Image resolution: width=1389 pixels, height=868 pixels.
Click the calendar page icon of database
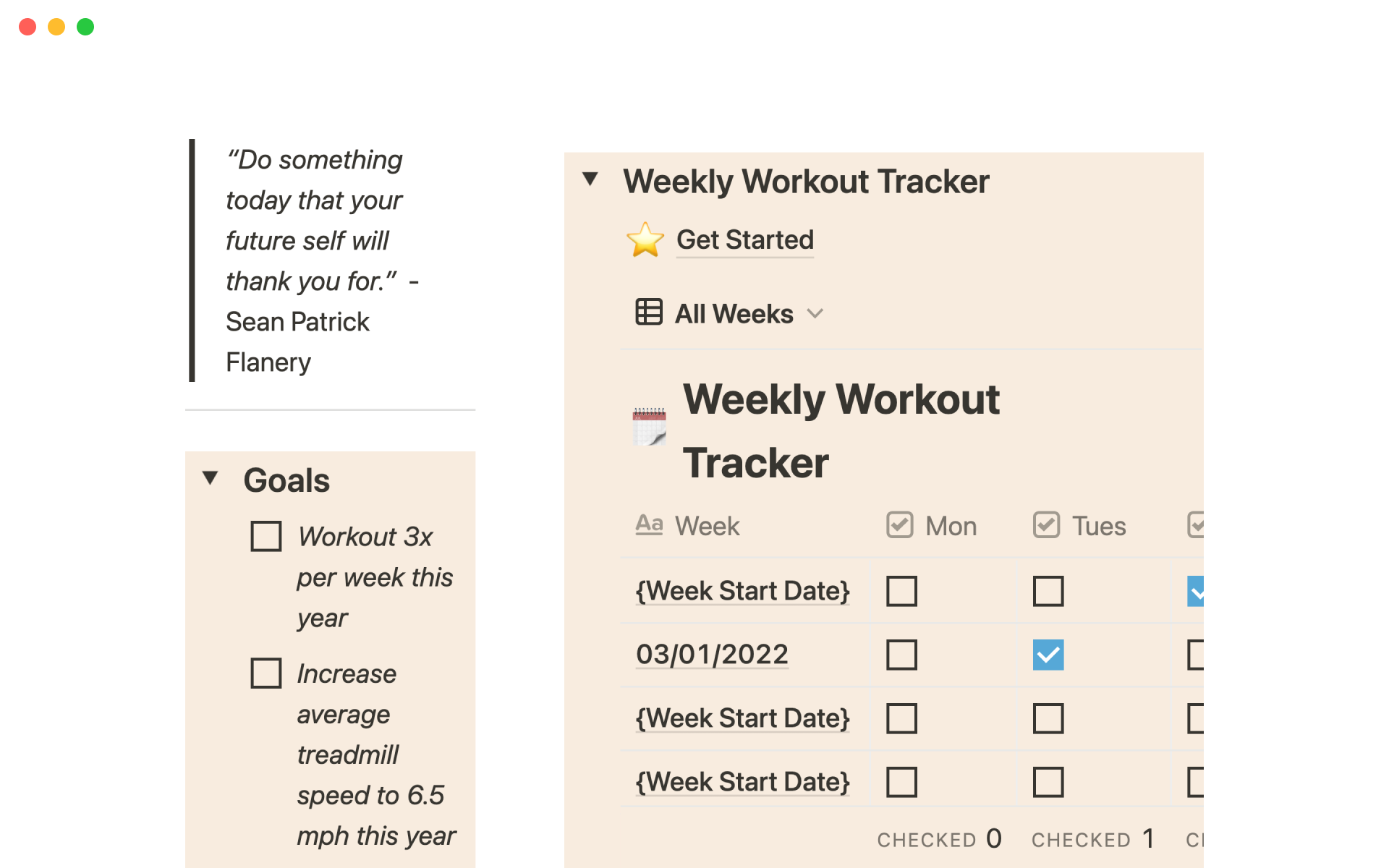point(649,427)
